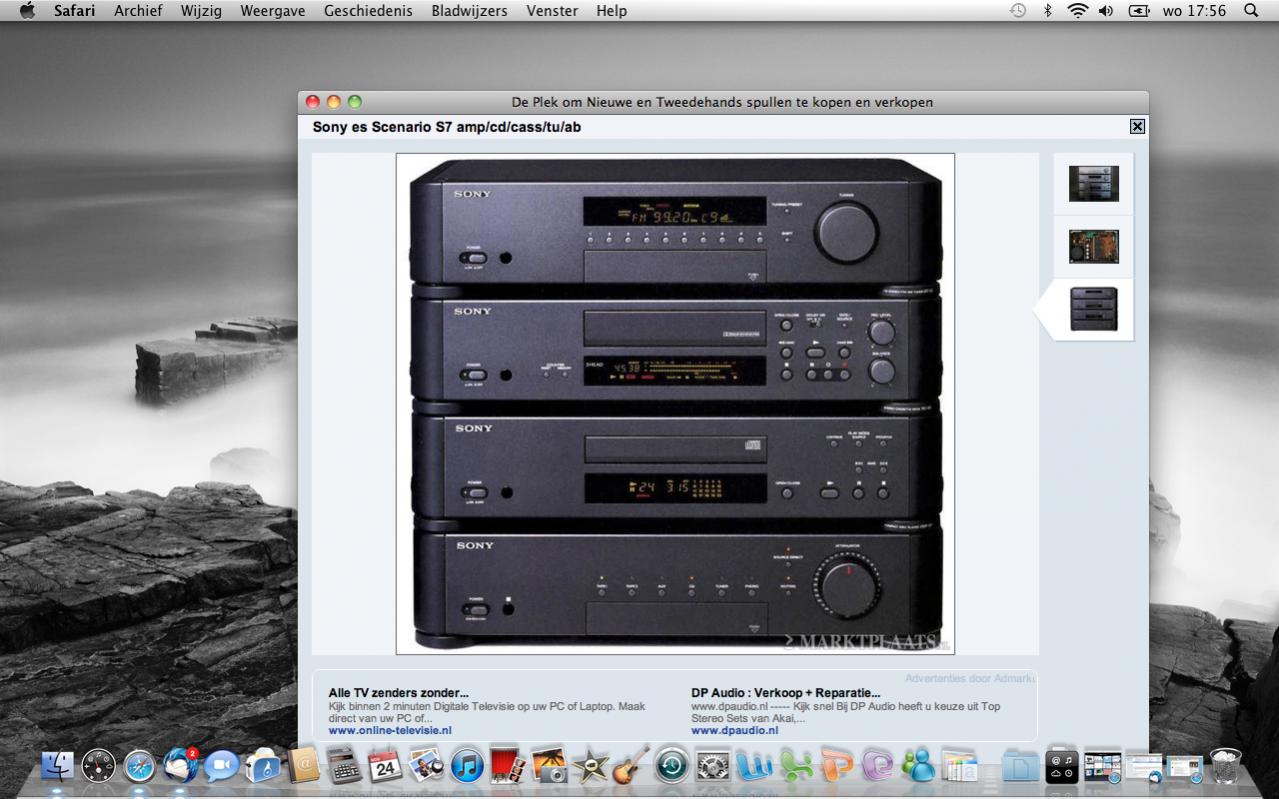Open the Wi-Fi status menu
The image size is (1279, 799).
1077,11
